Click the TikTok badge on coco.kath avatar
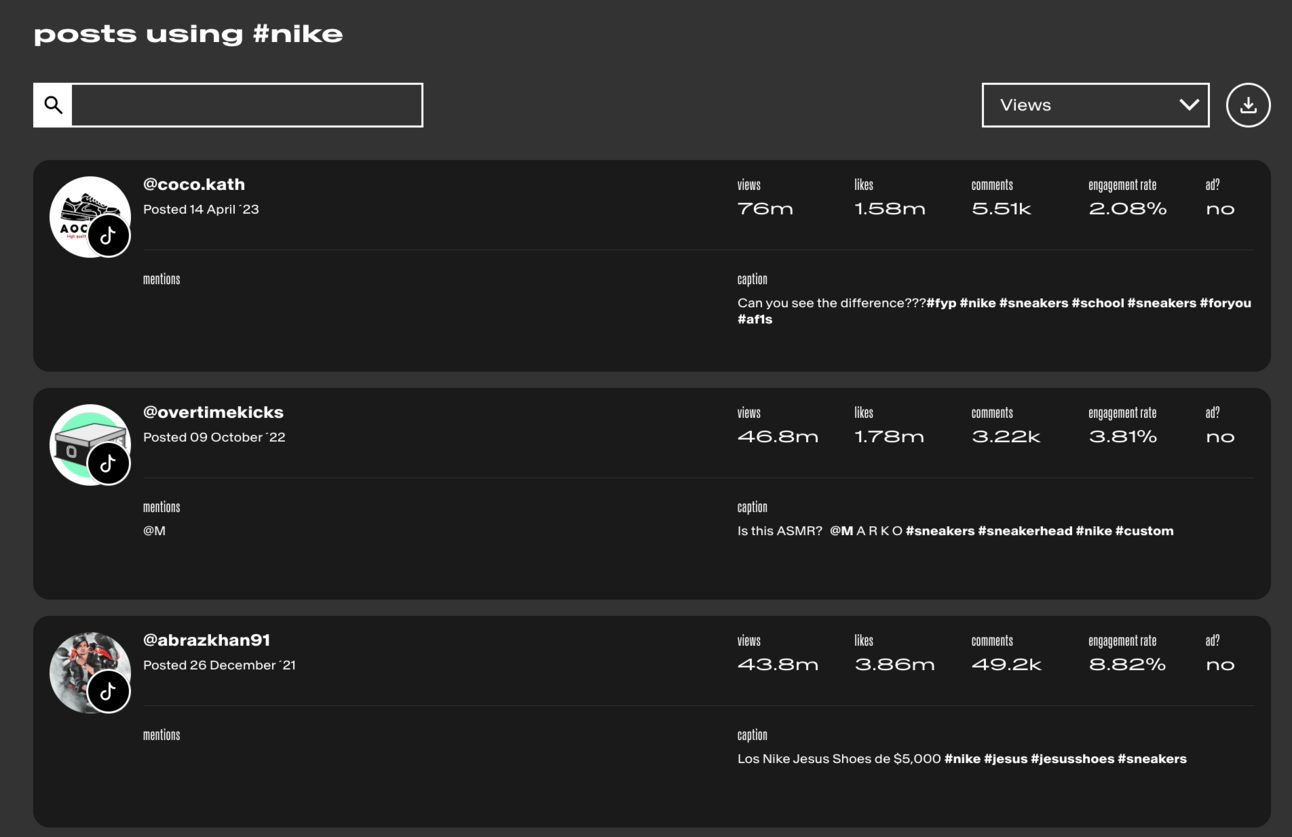 click(x=108, y=236)
